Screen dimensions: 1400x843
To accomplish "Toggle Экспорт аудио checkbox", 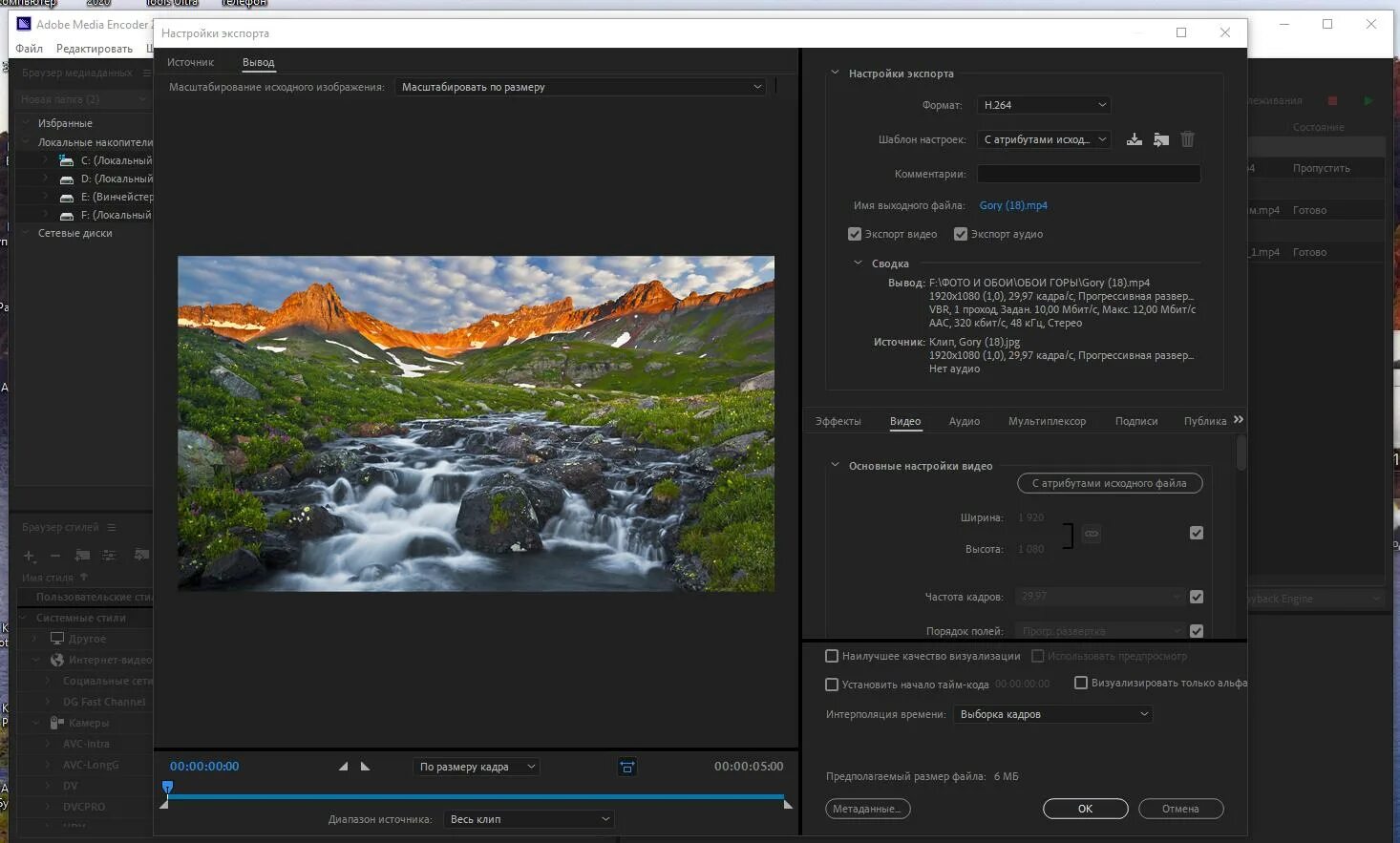I will (961, 234).
